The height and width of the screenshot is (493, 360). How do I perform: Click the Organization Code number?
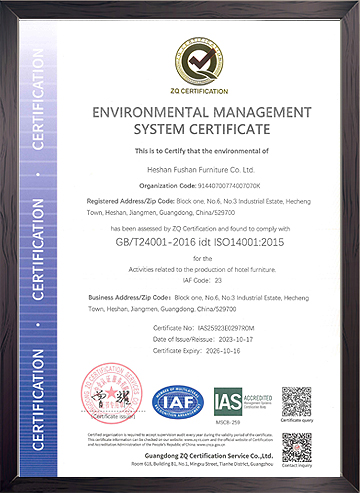(229, 186)
